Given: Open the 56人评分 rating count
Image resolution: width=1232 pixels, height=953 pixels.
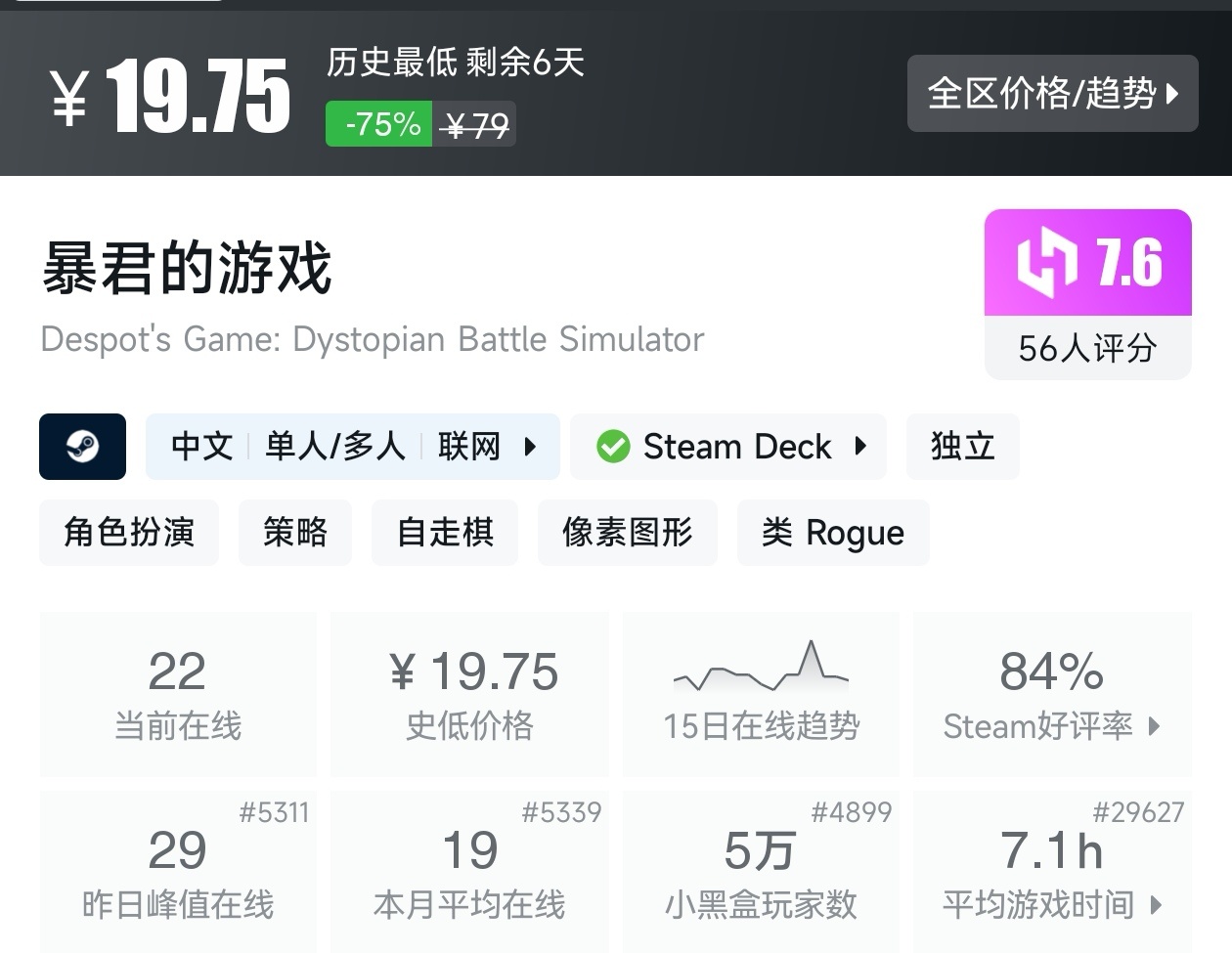Looking at the screenshot, I should (1087, 348).
